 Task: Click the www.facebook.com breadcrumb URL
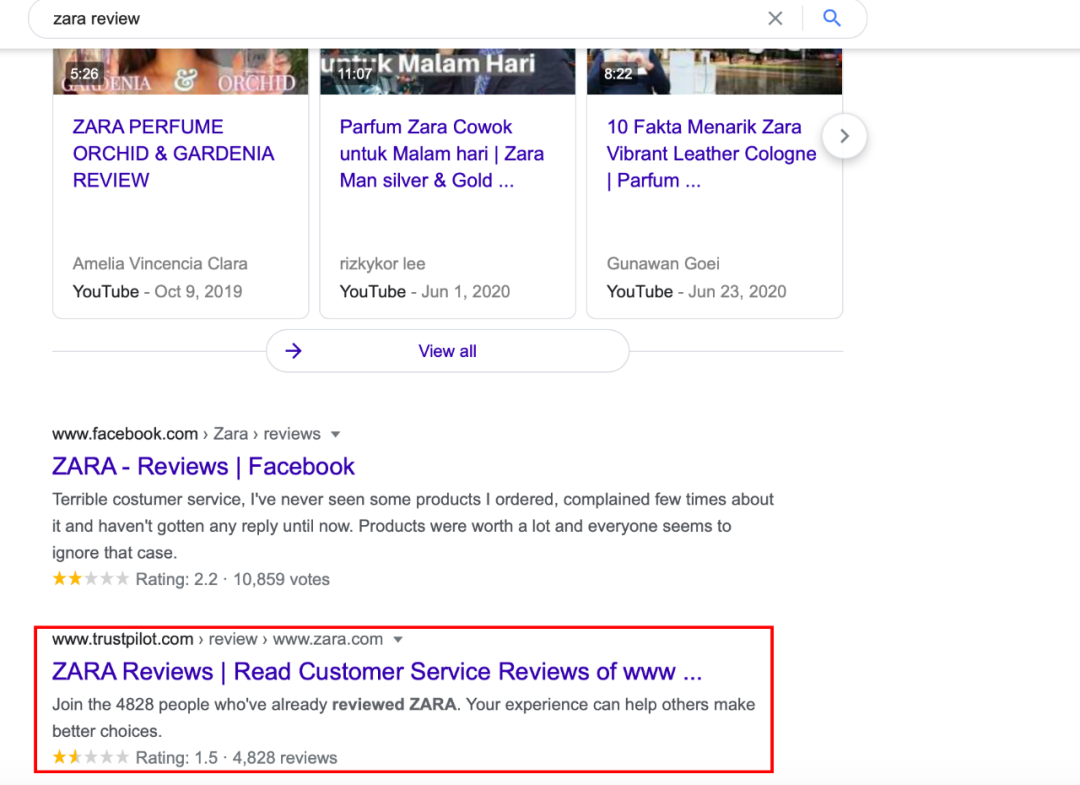[125, 434]
